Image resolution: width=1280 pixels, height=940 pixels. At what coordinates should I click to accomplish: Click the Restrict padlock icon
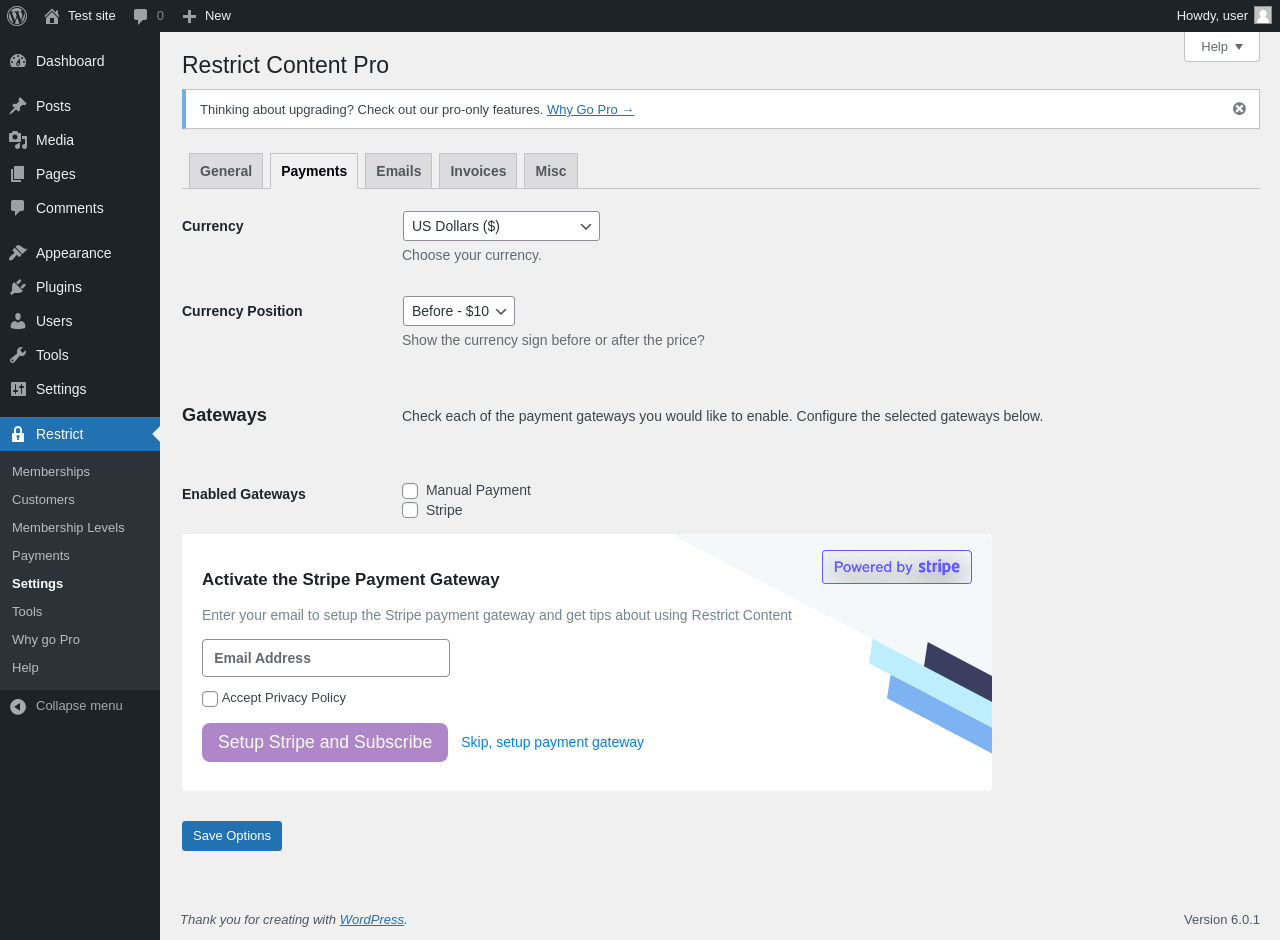coord(18,434)
